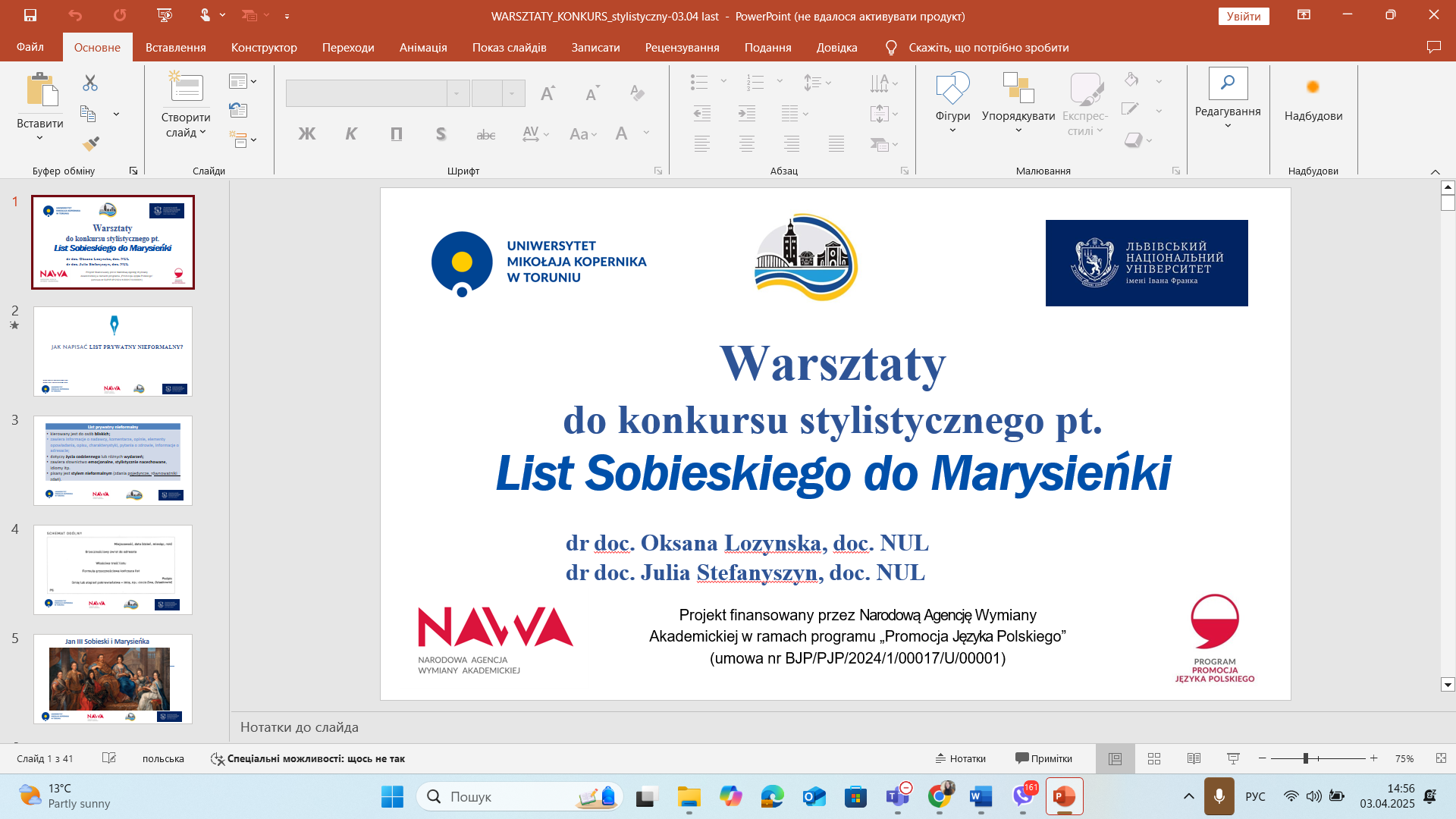
Task: Reset the slide layout icon
Action: coord(238,110)
